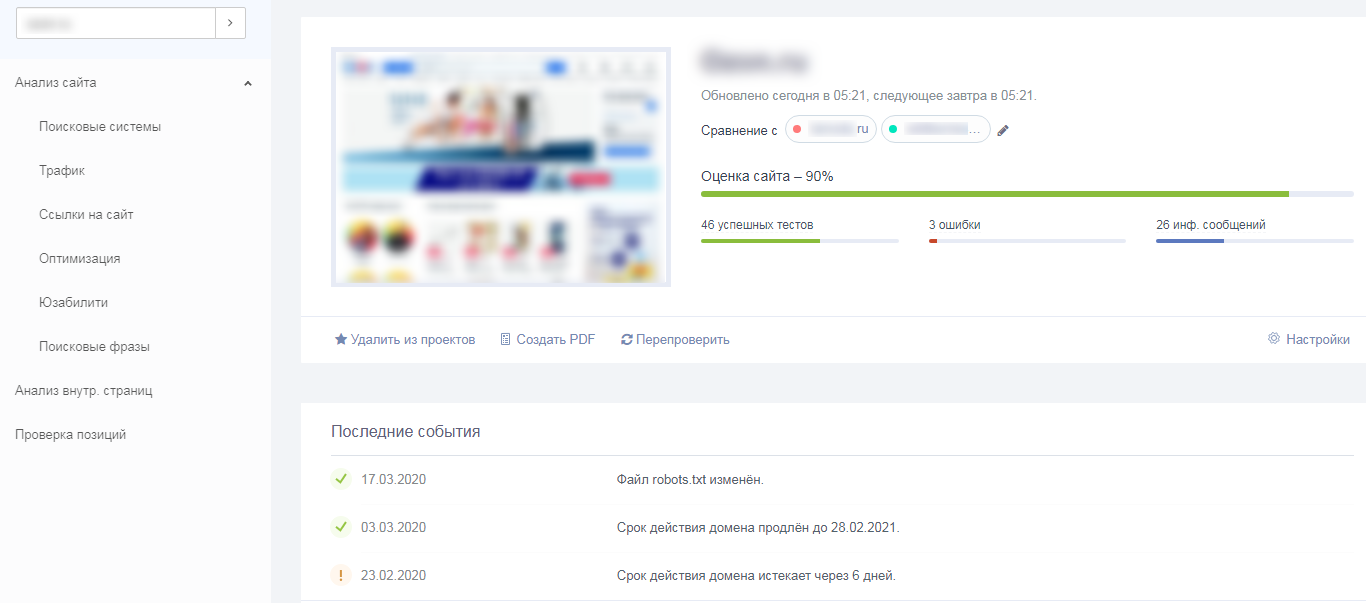Click the star icon for Удалить из проектов

[341, 340]
